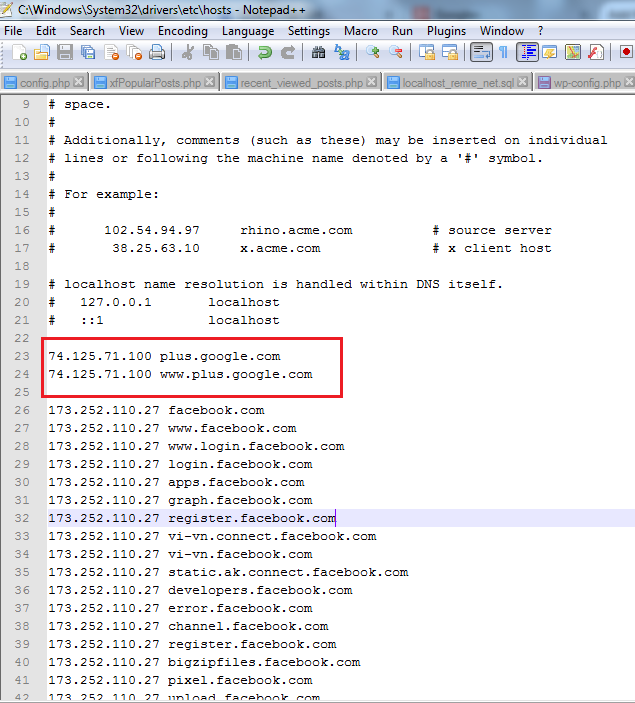635x703 pixels.
Task: Click the line '74.125.71.100 www.plus.google.com'
Action: click(180, 374)
